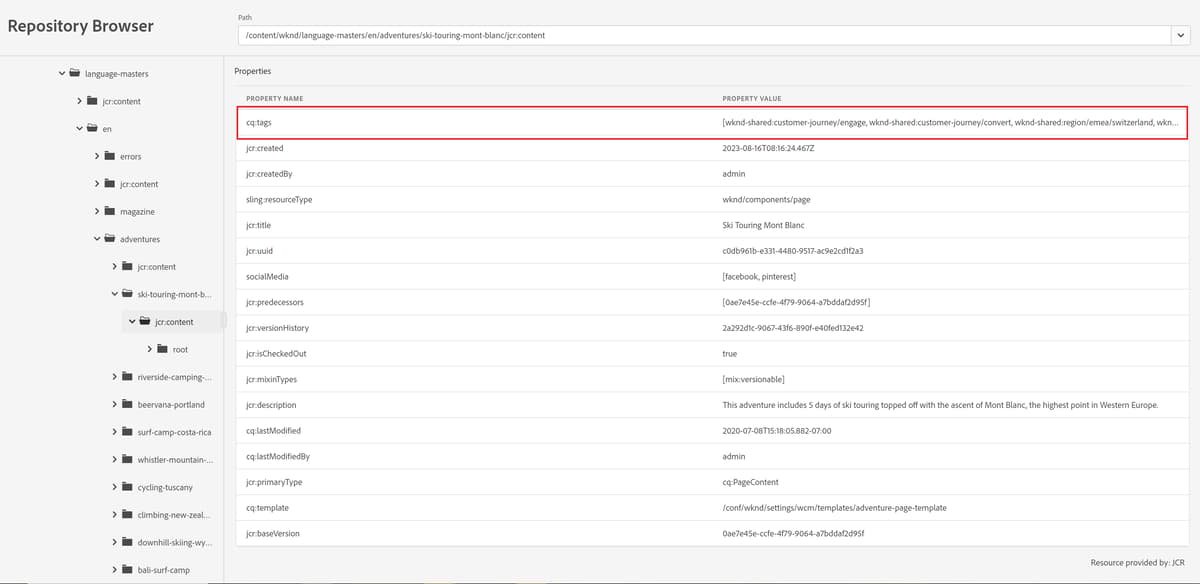This screenshot has width=1200, height=584.
Task: Expand the downhill-skiing-wyoming tree node
Action: [x=114, y=542]
